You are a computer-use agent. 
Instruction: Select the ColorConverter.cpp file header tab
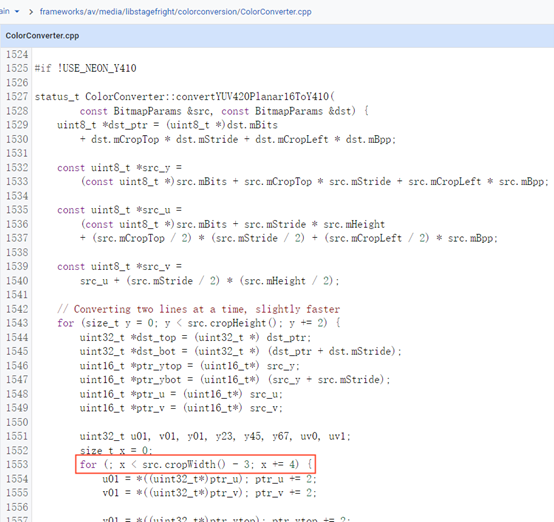(42, 36)
